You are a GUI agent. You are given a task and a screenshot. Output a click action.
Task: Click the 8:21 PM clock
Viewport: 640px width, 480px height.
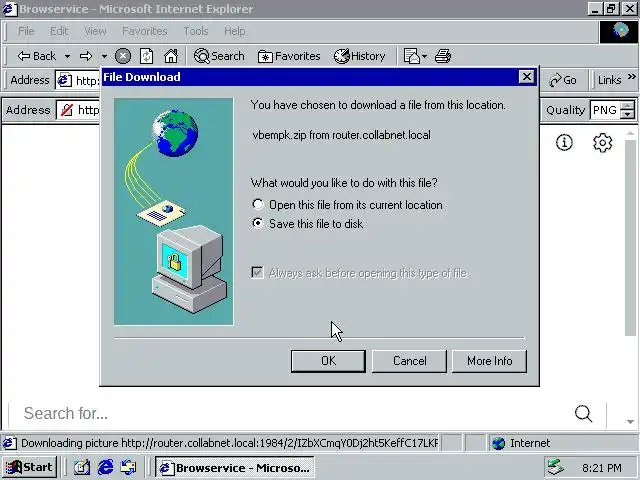602,468
